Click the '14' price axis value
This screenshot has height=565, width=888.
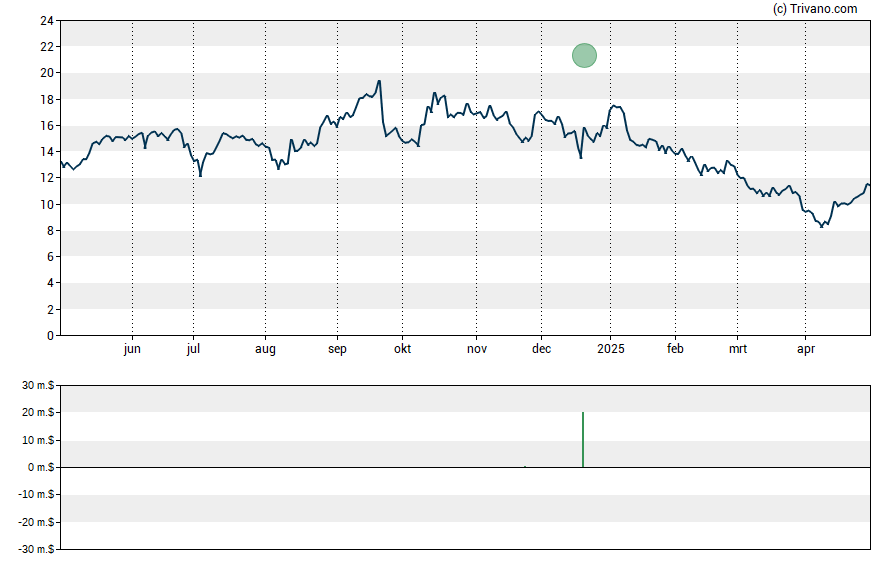(47, 152)
